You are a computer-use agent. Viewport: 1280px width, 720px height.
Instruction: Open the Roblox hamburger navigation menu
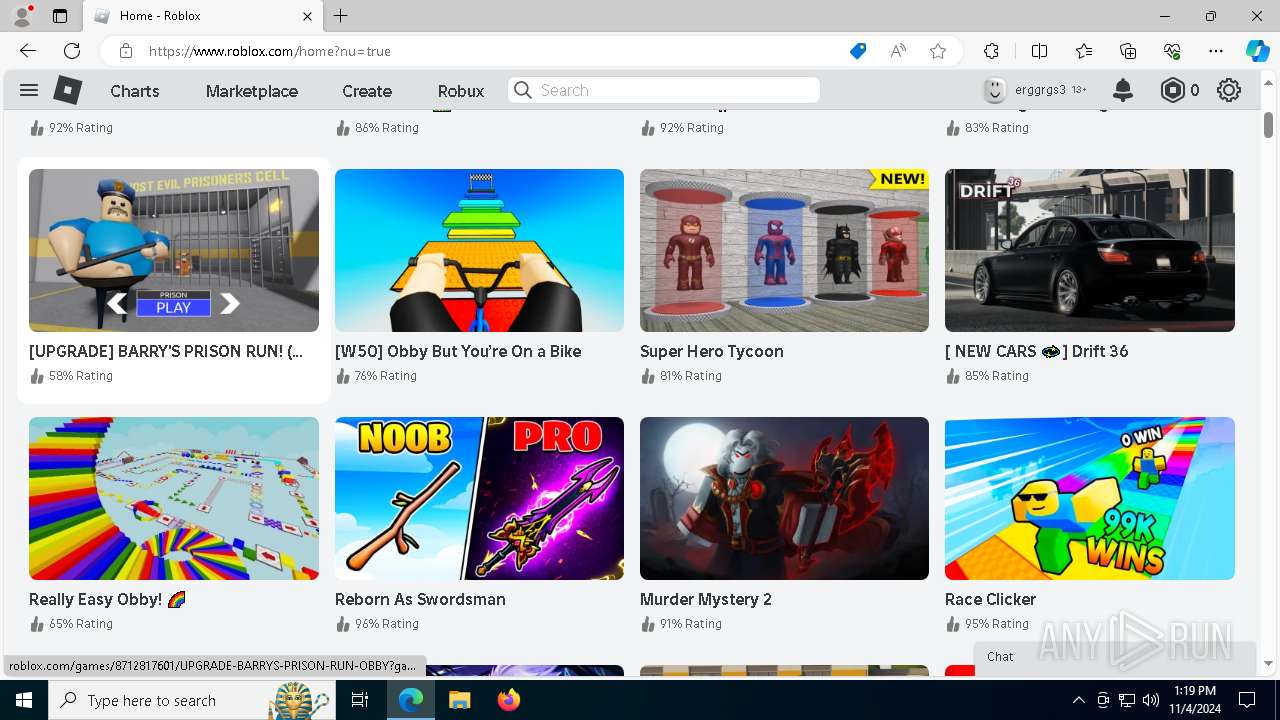point(29,90)
